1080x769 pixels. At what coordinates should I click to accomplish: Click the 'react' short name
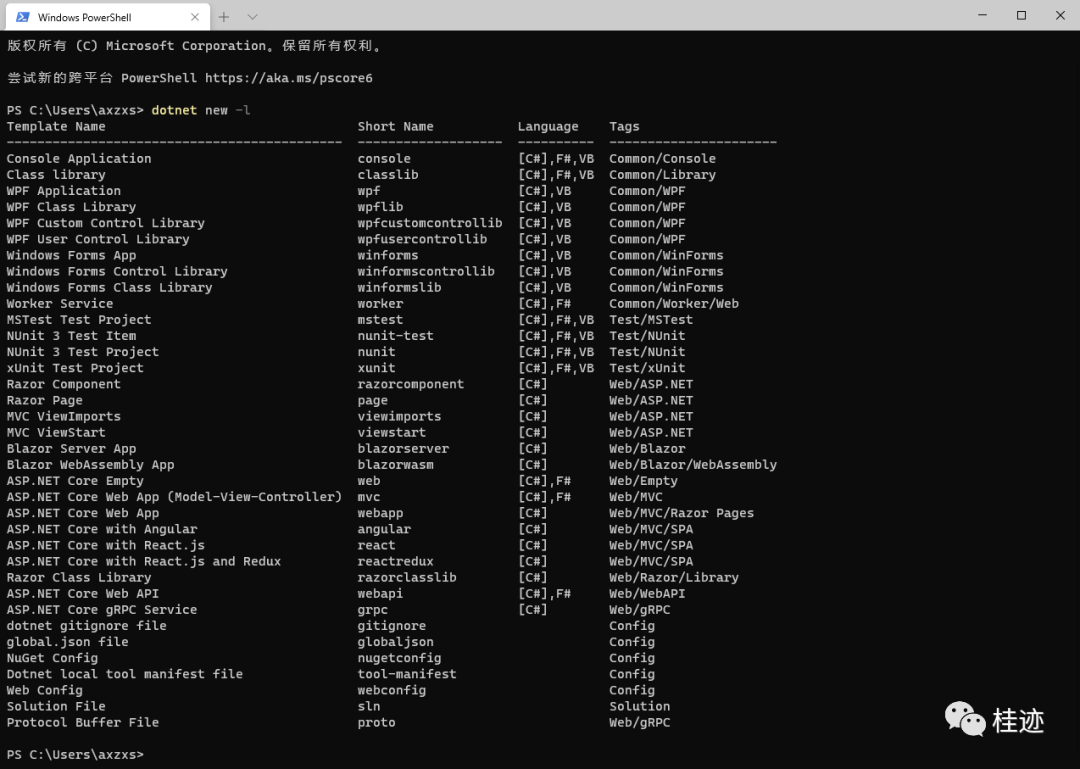click(377, 545)
